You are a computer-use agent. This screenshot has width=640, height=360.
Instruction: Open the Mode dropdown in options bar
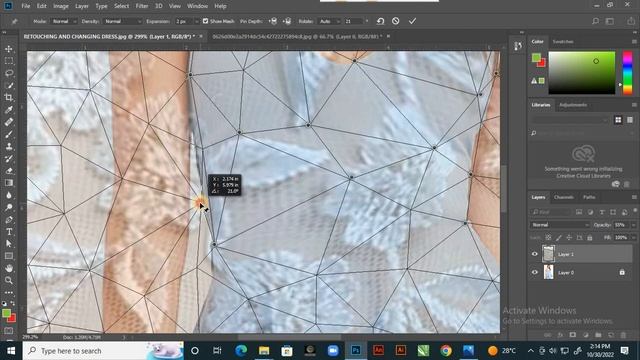pos(63,21)
